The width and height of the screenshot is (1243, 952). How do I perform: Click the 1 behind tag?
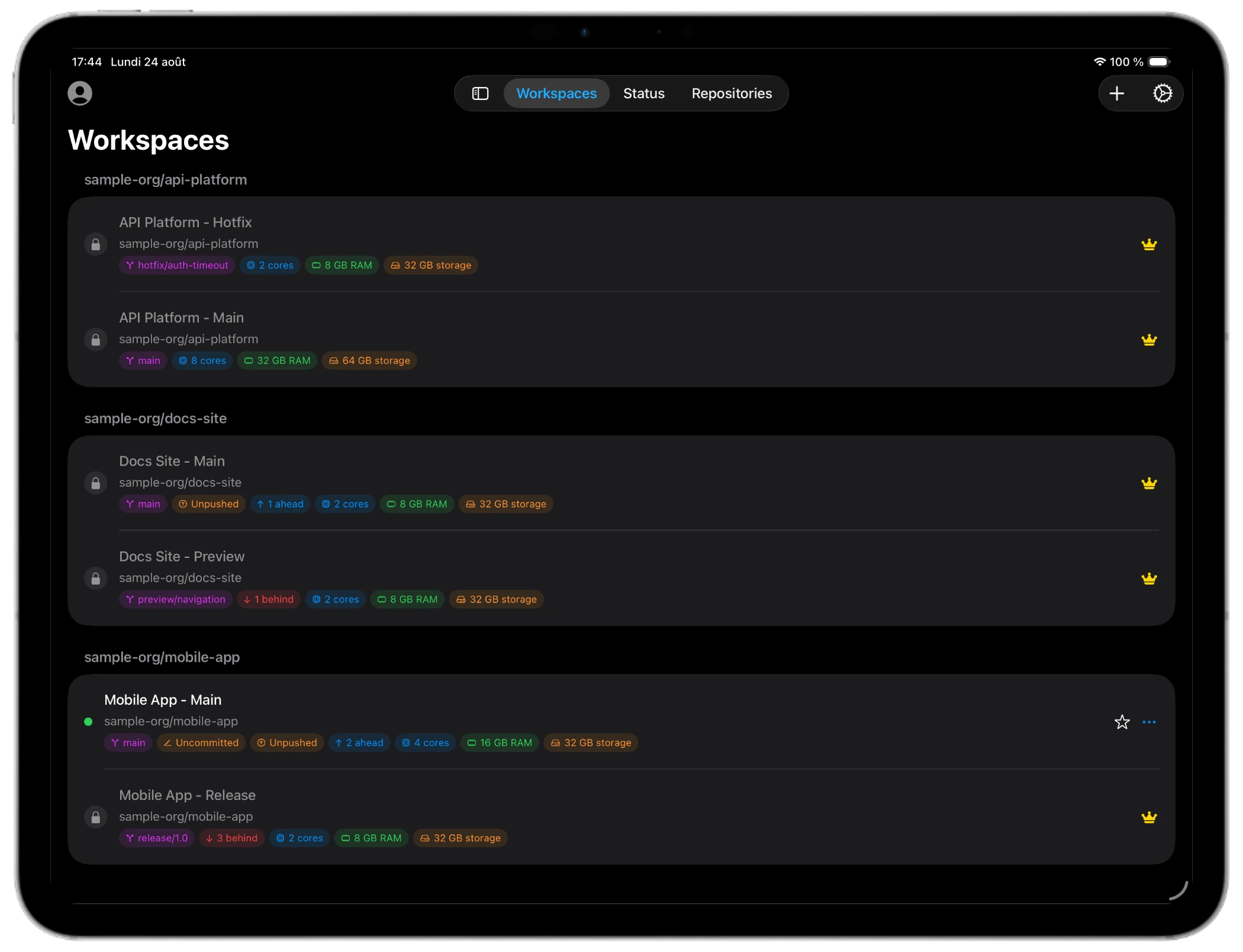269,599
